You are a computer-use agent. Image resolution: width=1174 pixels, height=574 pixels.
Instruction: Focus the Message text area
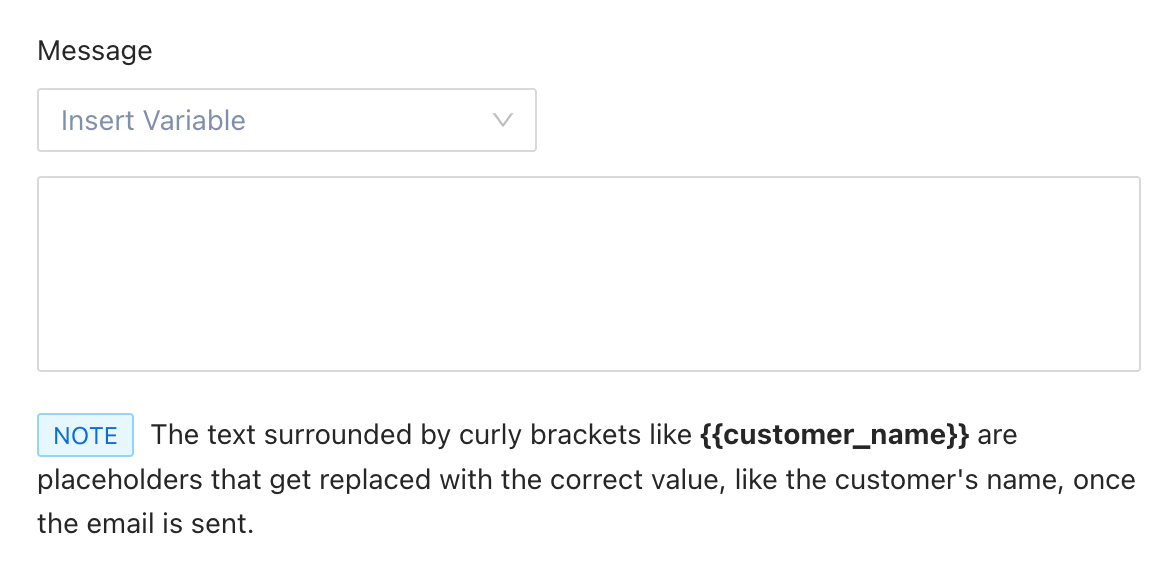pyautogui.click(x=588, y=274)
